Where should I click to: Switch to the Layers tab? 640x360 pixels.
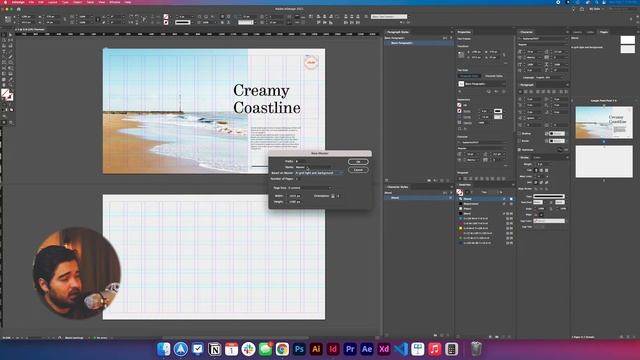tap(577, 32)
